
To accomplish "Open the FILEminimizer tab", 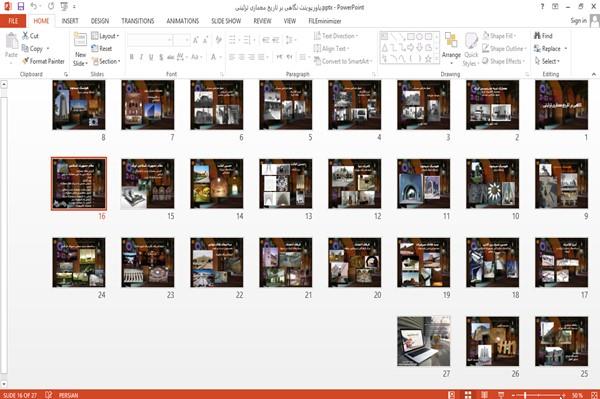I will coord(325,21).
